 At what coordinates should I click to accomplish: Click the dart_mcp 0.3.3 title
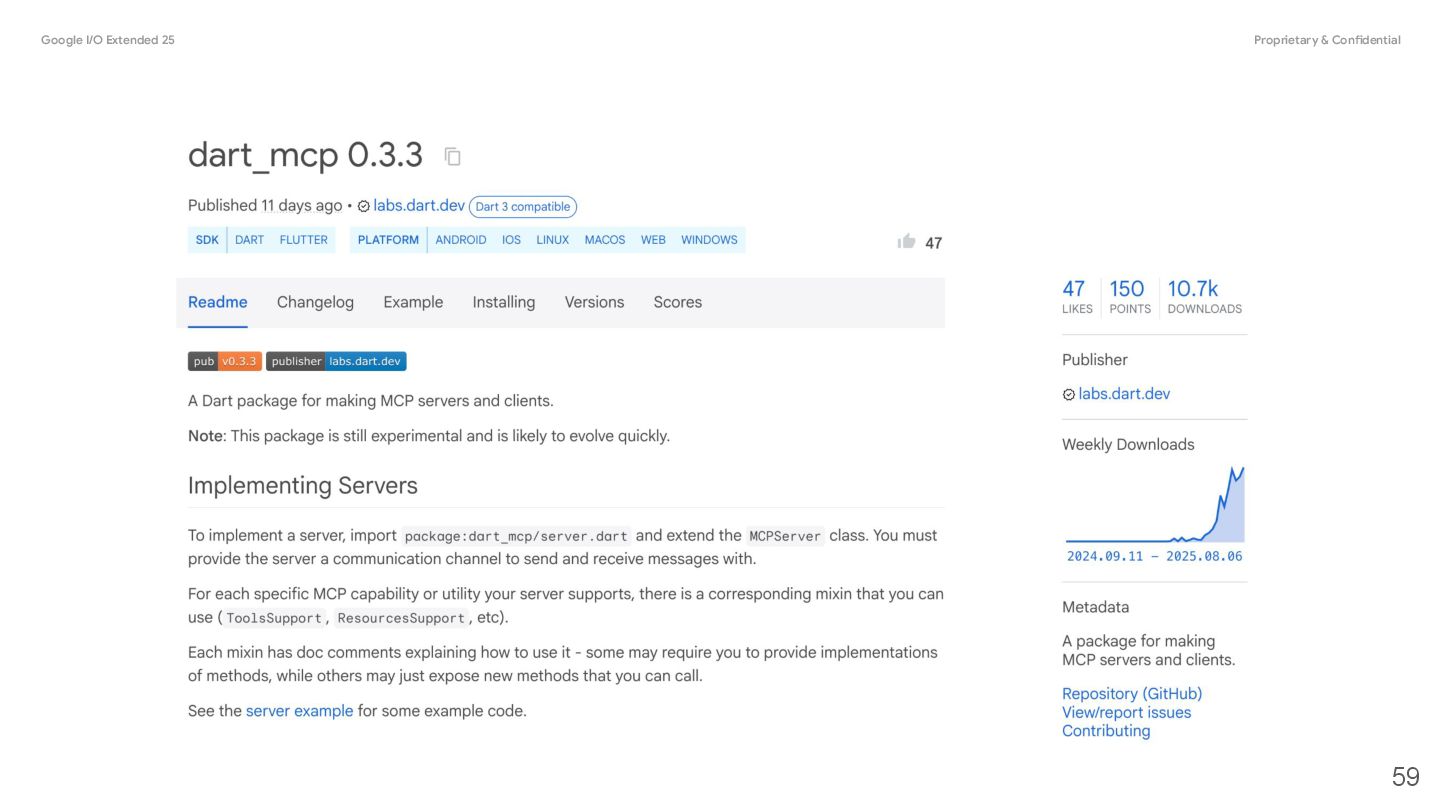coord(305,155)
